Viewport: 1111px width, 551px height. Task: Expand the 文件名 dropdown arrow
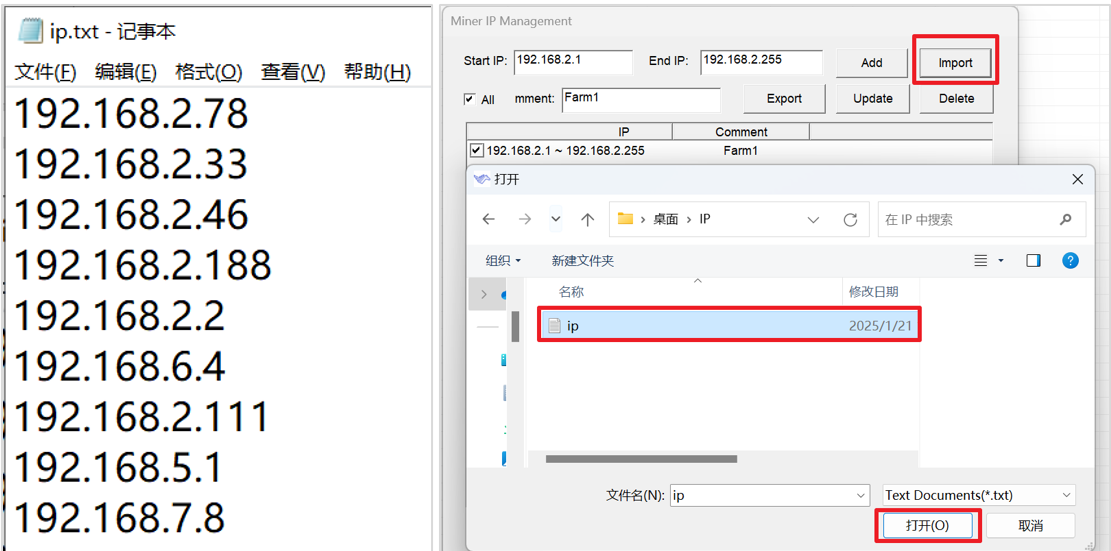point(861,495)
